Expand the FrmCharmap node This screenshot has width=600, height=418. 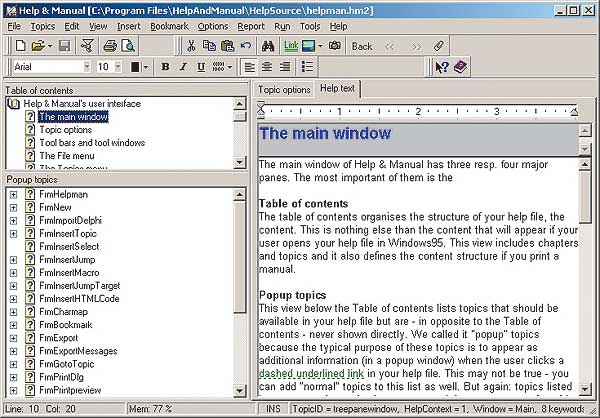pos(13,312)
